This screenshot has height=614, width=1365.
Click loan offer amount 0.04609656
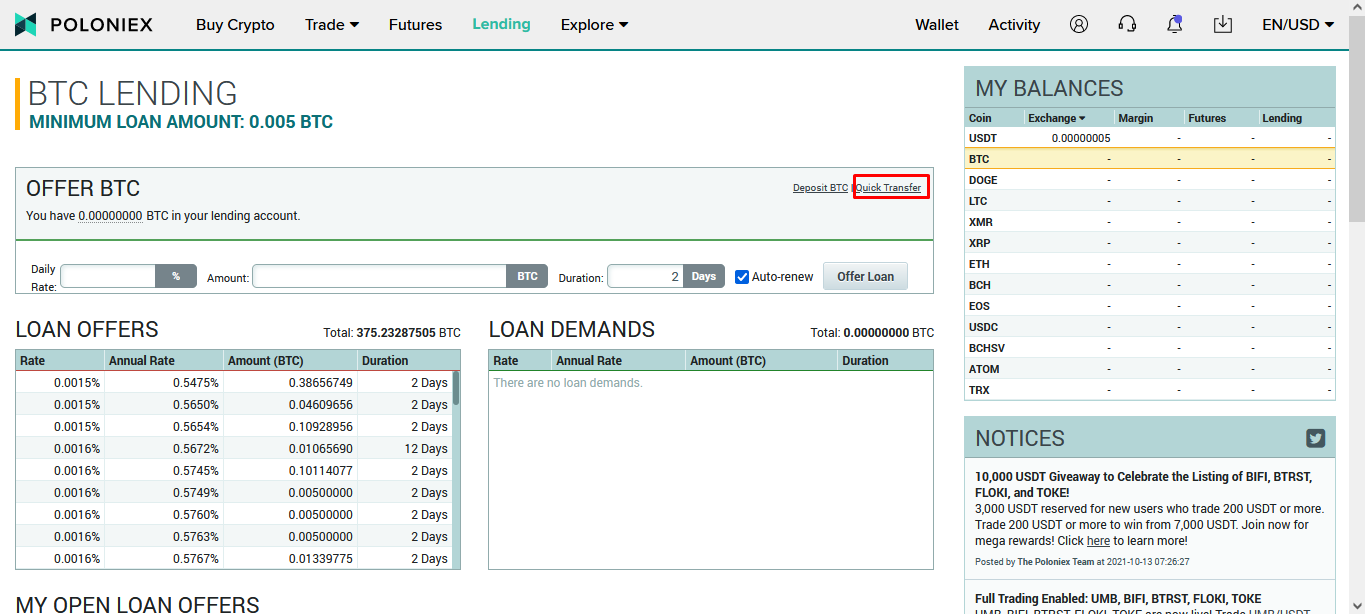click(321, 405)
